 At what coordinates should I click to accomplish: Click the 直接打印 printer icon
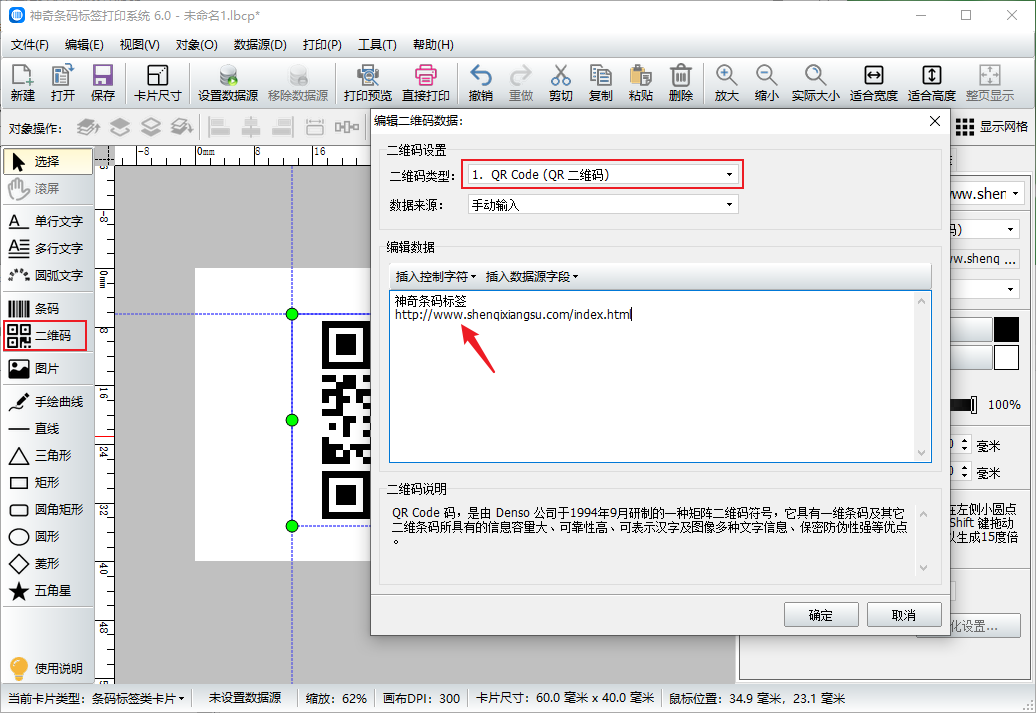[426, 83]
